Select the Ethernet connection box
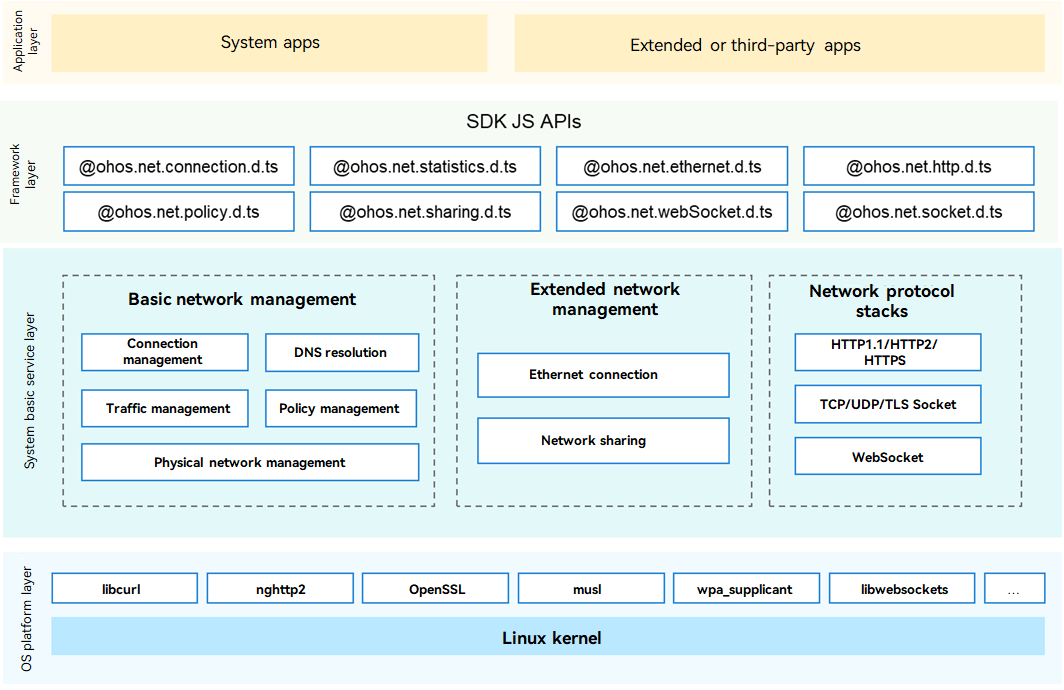 [603, 375]
